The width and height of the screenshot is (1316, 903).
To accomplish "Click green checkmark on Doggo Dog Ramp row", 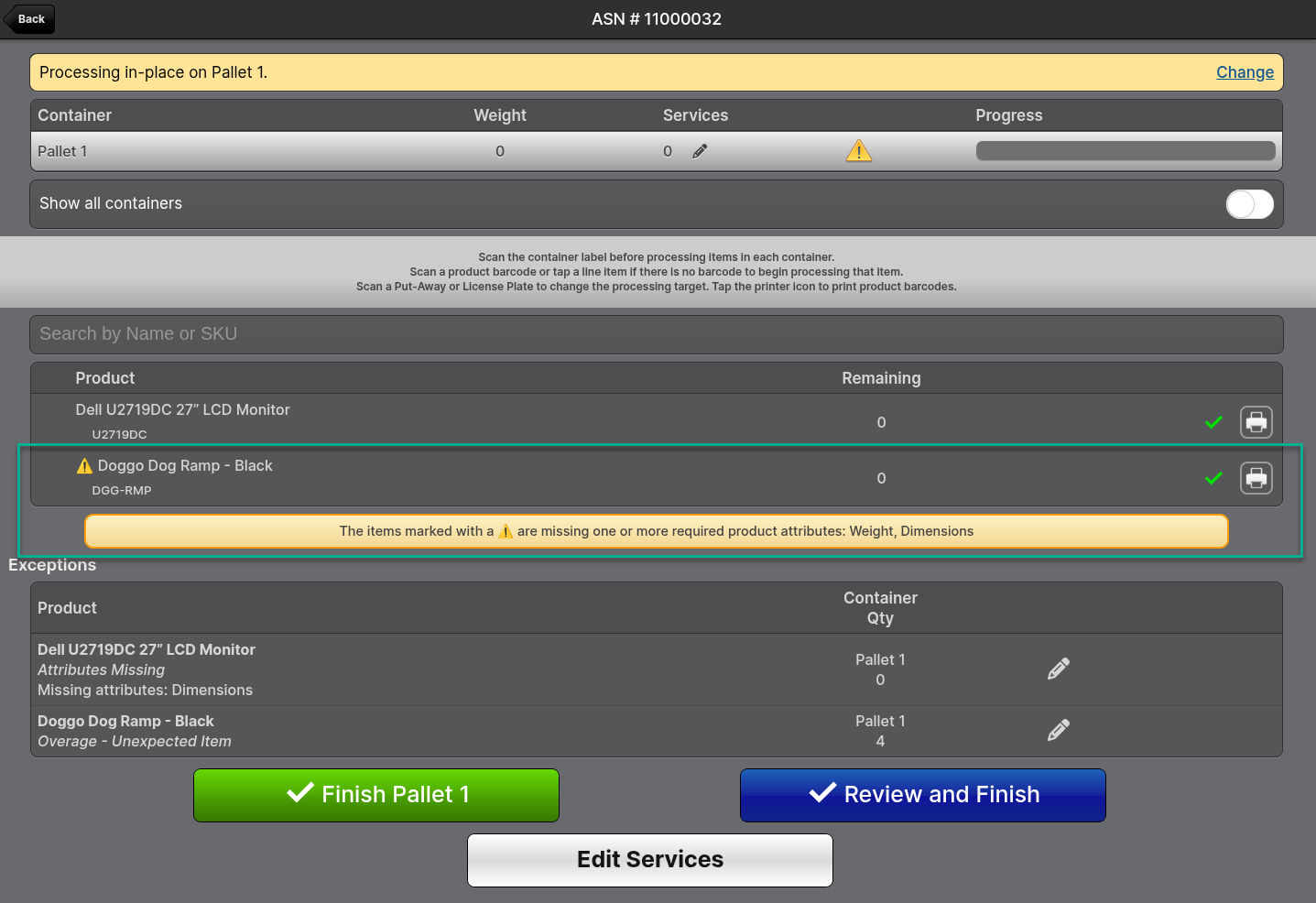I will click(1213, 478).
